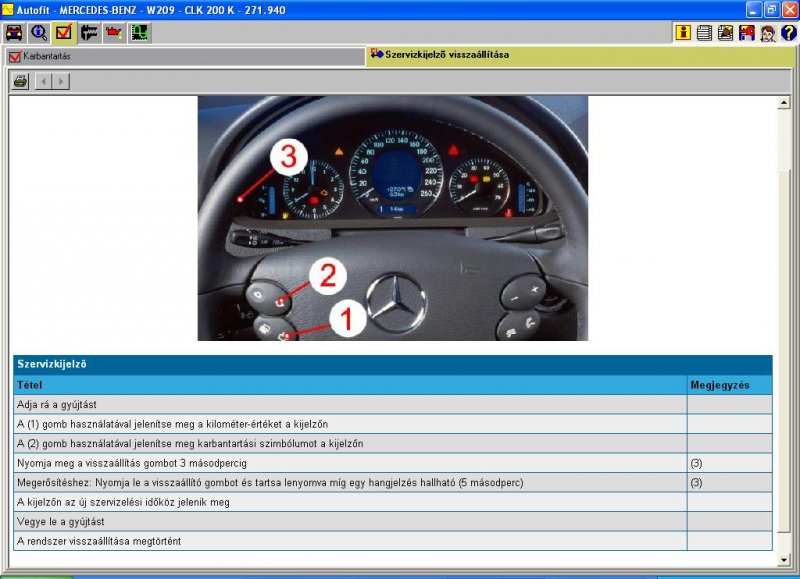This screenshot has height=579, width=800.
Task: Open the green oscilloscope diagnostics icon
Action: point(139,33)
